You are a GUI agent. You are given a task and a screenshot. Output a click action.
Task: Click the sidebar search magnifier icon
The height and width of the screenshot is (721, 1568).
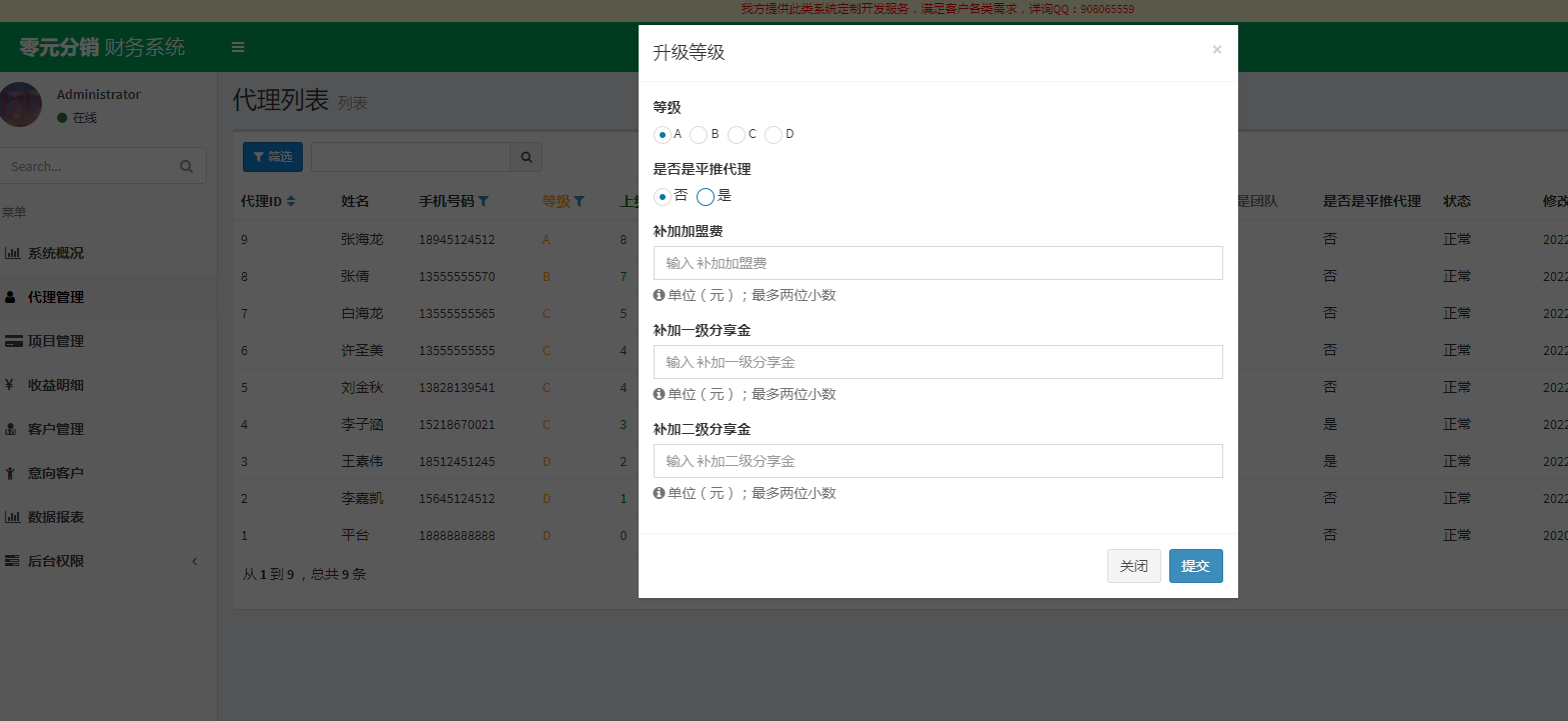(x=186, y=166)
